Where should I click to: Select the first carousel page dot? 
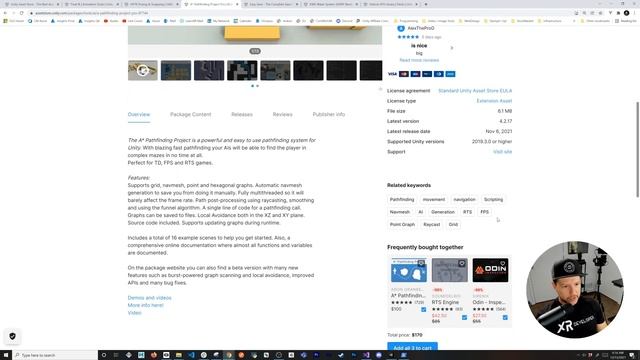(252, 86)
